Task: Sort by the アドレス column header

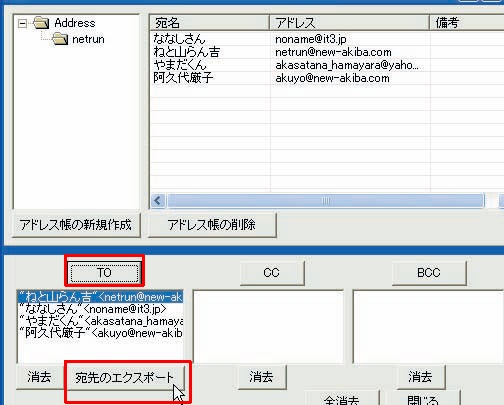Action: point(349,23)
